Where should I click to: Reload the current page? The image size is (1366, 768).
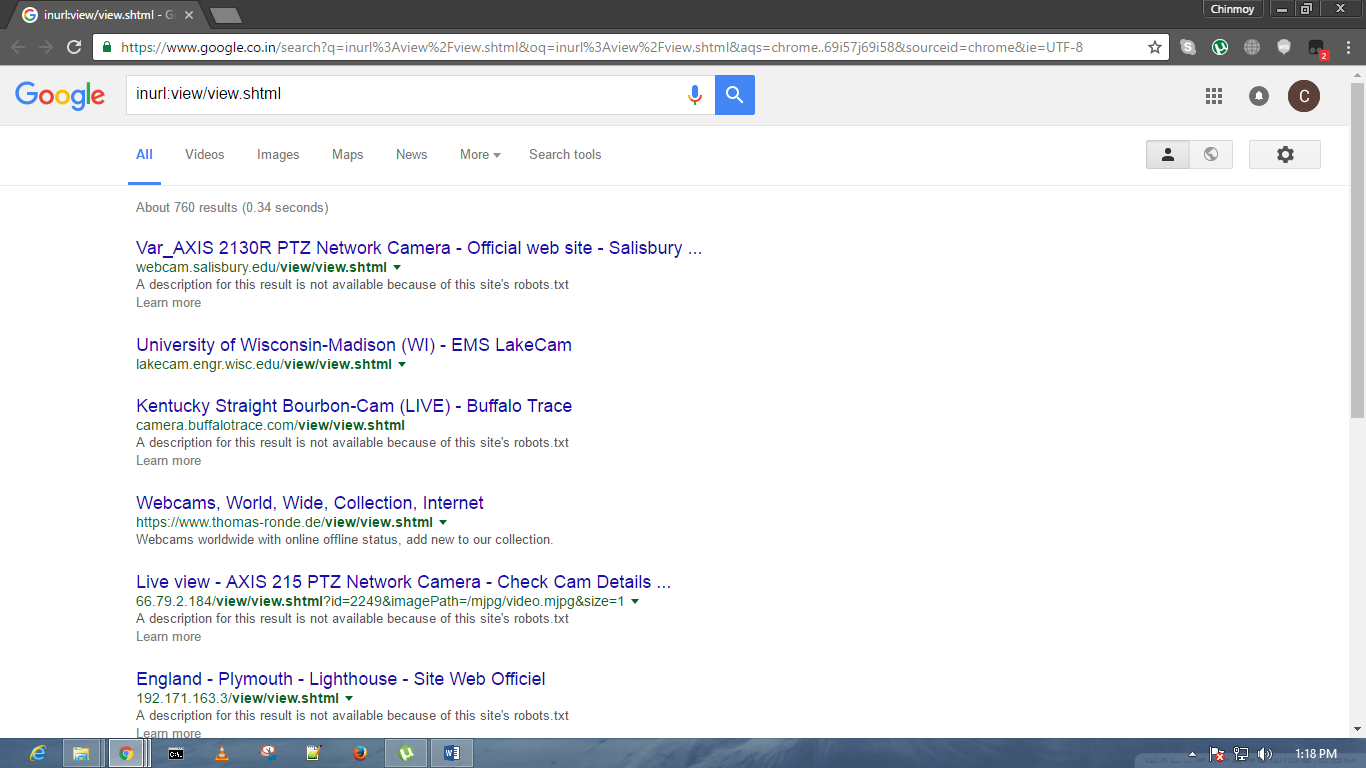click(74, 47)
